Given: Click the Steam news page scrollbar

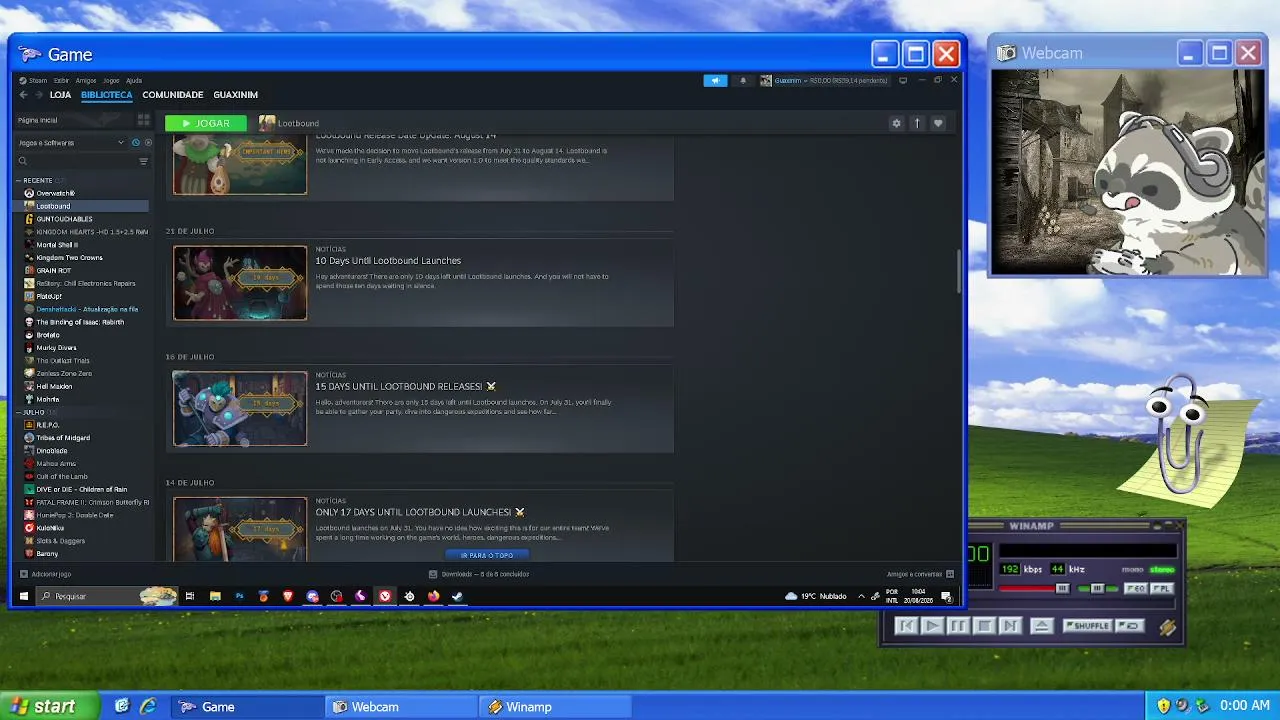Looking at the screenshot, I should coord(958,270).
